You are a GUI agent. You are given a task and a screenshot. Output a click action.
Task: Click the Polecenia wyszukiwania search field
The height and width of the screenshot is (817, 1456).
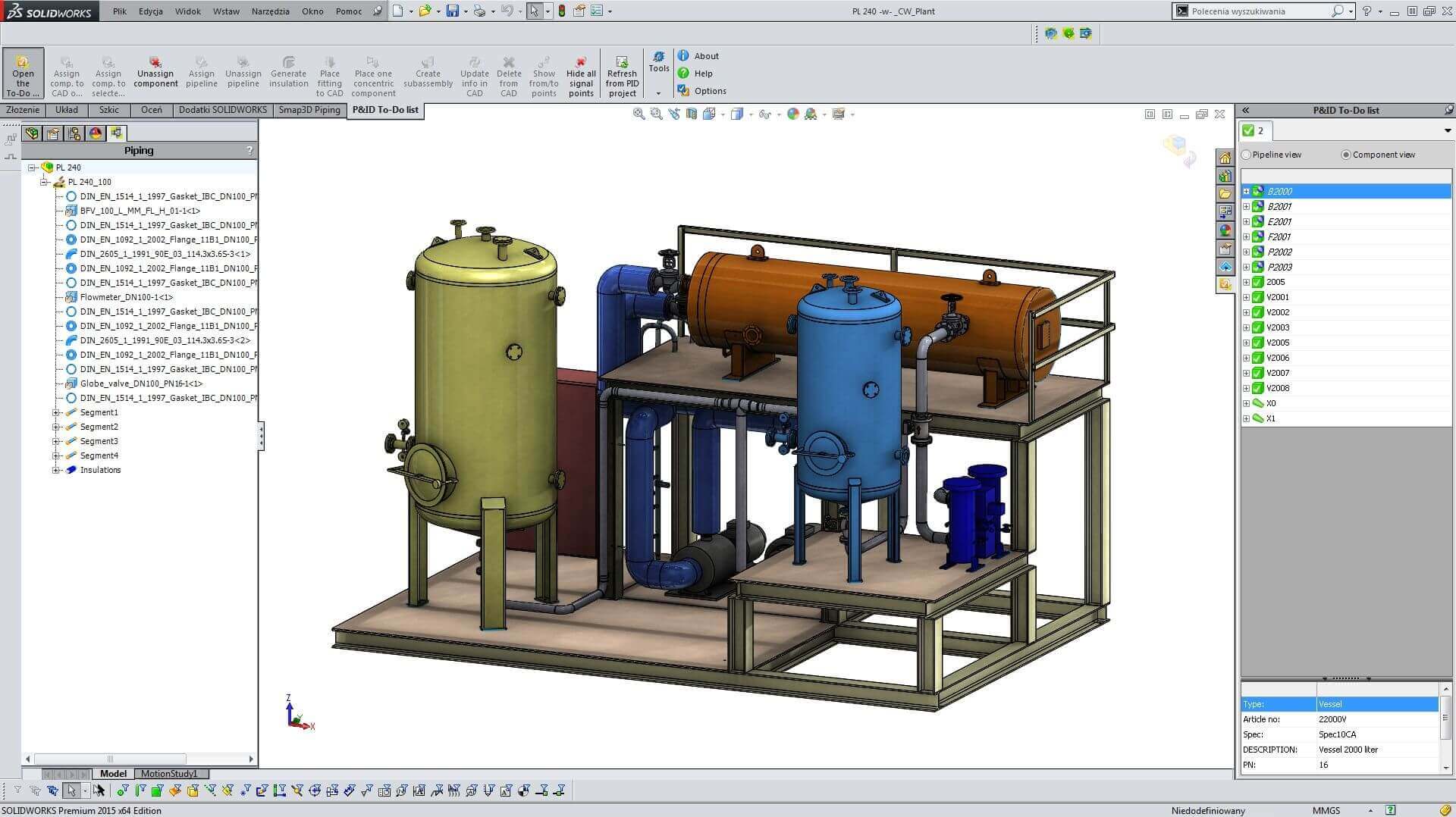click(1260, 11)
